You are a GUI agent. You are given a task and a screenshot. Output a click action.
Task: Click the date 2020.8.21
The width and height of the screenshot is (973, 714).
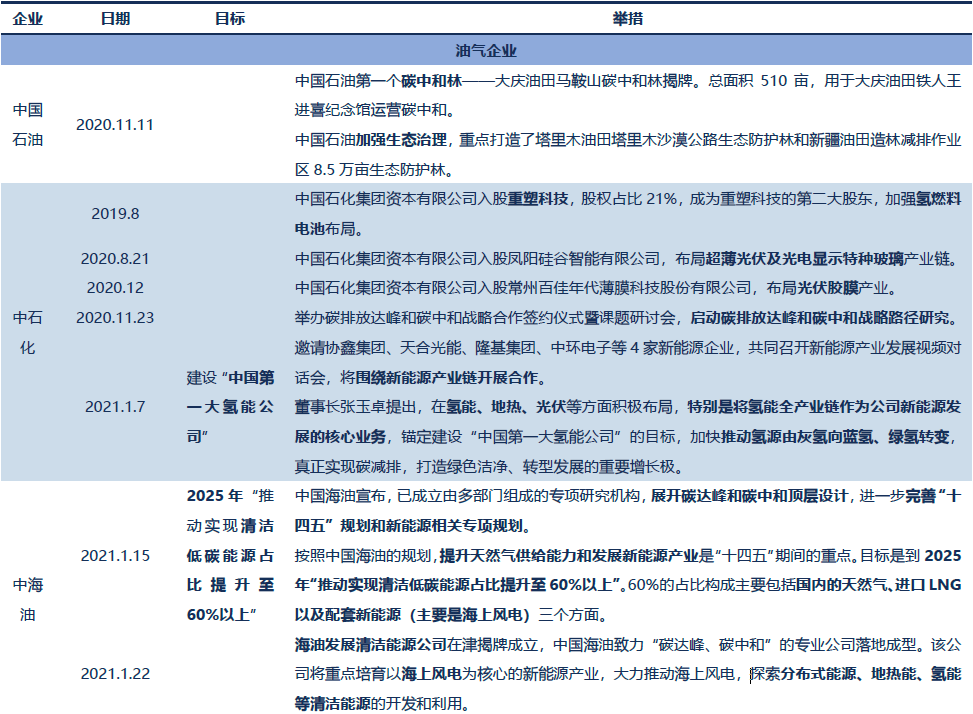[115, 259]
